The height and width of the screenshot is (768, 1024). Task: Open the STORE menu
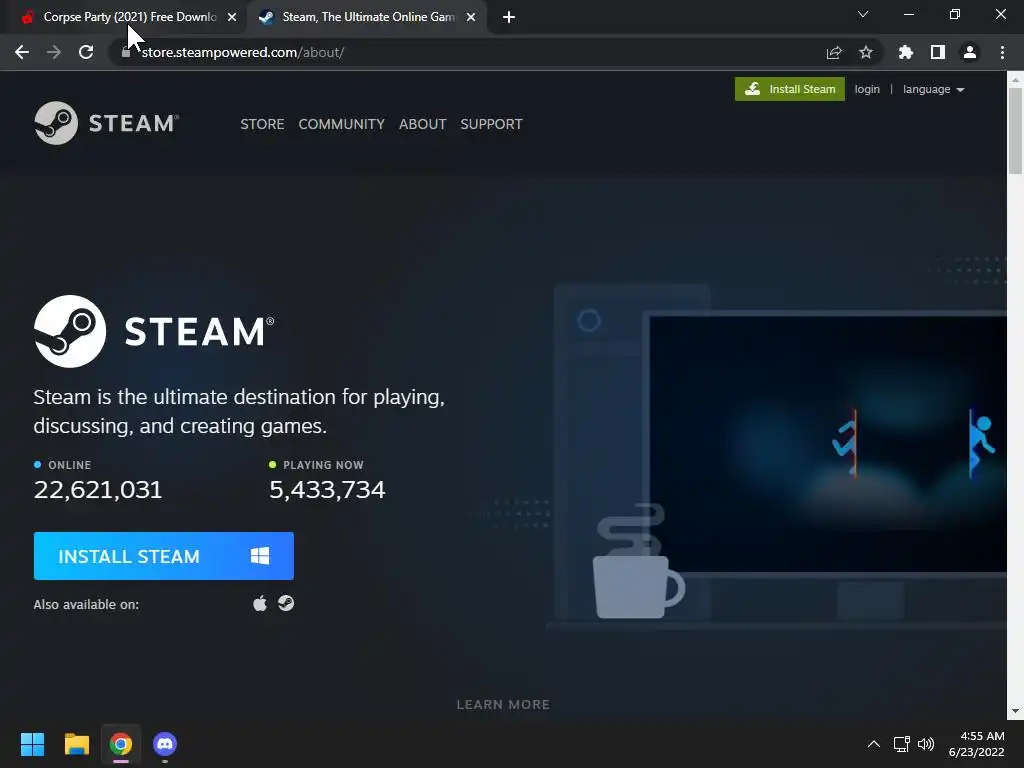262,124
